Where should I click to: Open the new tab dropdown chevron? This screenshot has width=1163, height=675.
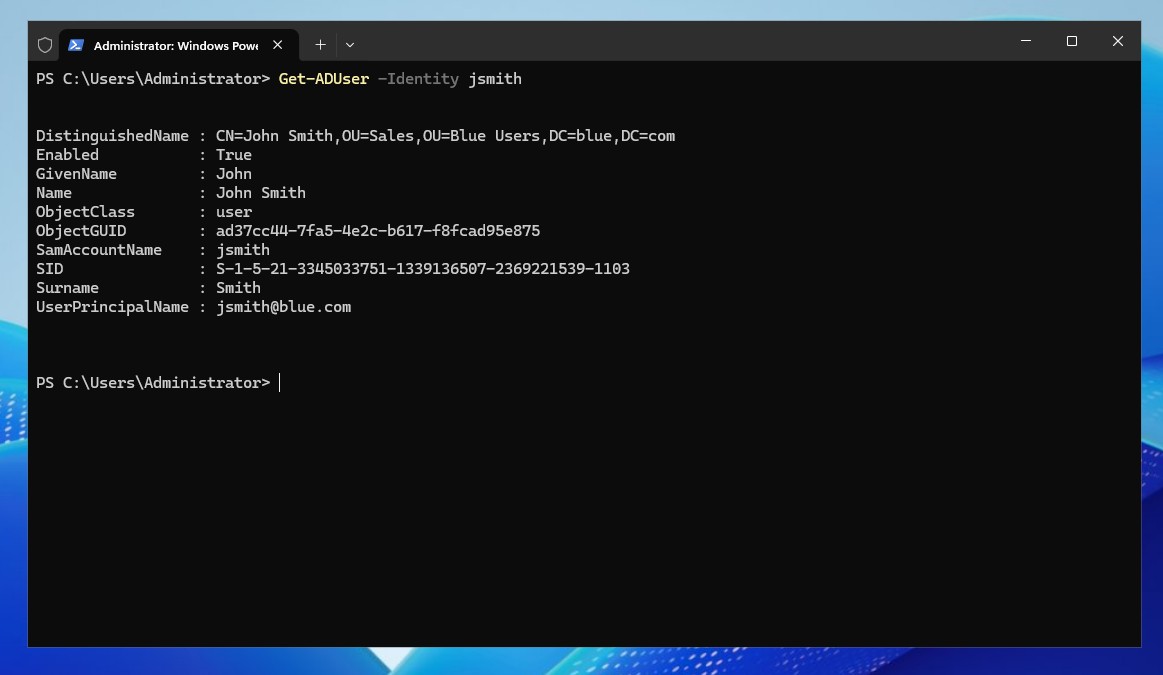349,45
